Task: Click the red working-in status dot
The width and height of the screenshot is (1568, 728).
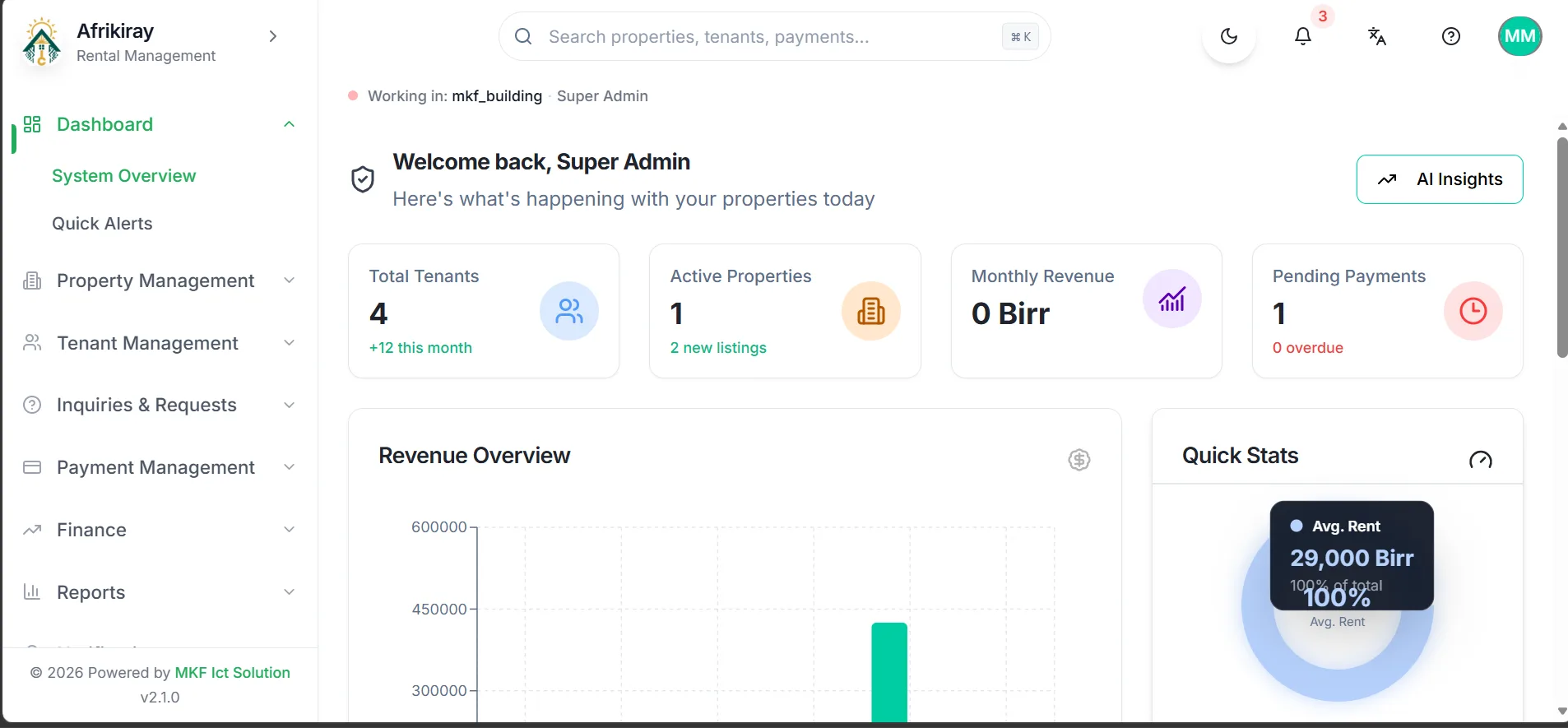Action: 353,95
